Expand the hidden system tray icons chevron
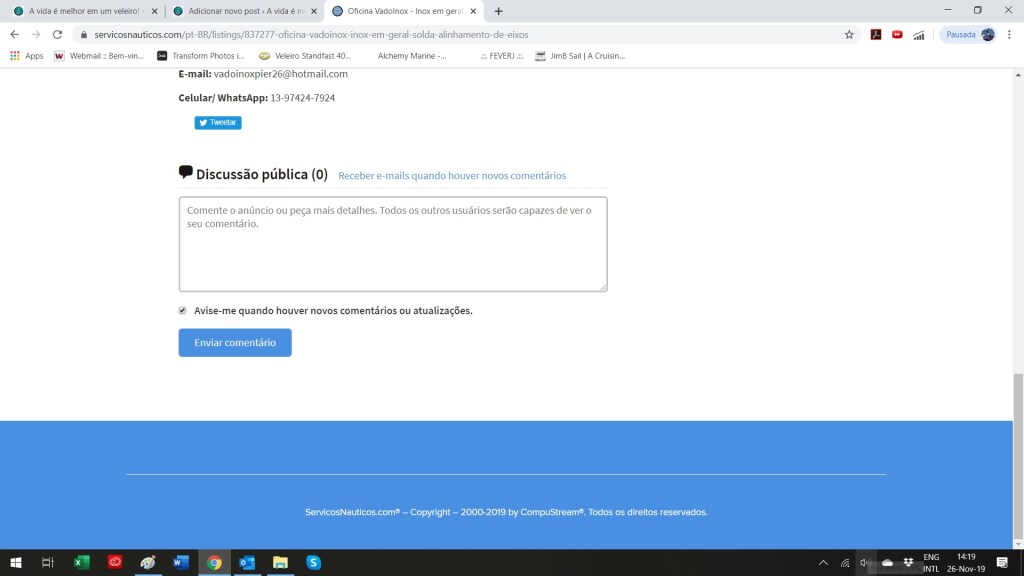1024x576 pixels. click(x=823, y=563)
